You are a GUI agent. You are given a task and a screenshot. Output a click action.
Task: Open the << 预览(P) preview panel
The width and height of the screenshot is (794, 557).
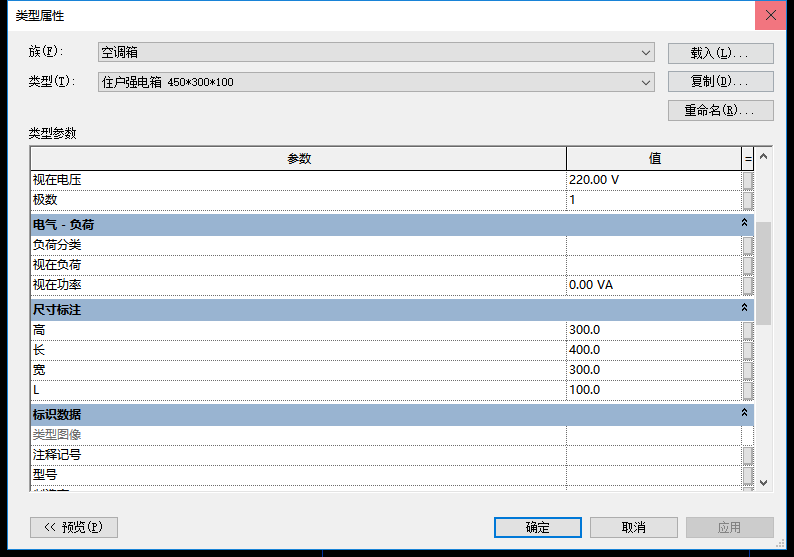click(x=74, y=528)
